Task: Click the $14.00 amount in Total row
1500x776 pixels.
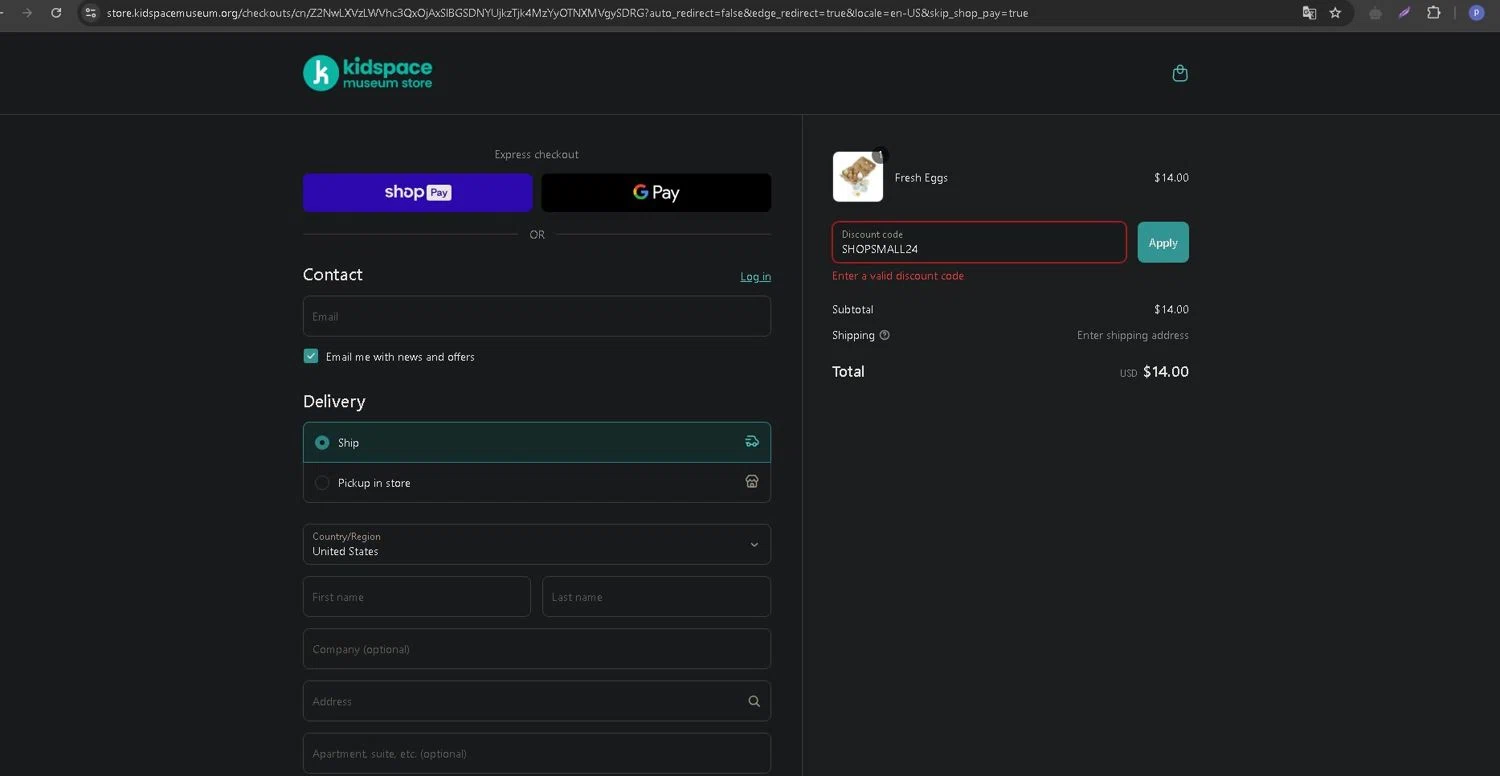Action: click(1166, 372)
